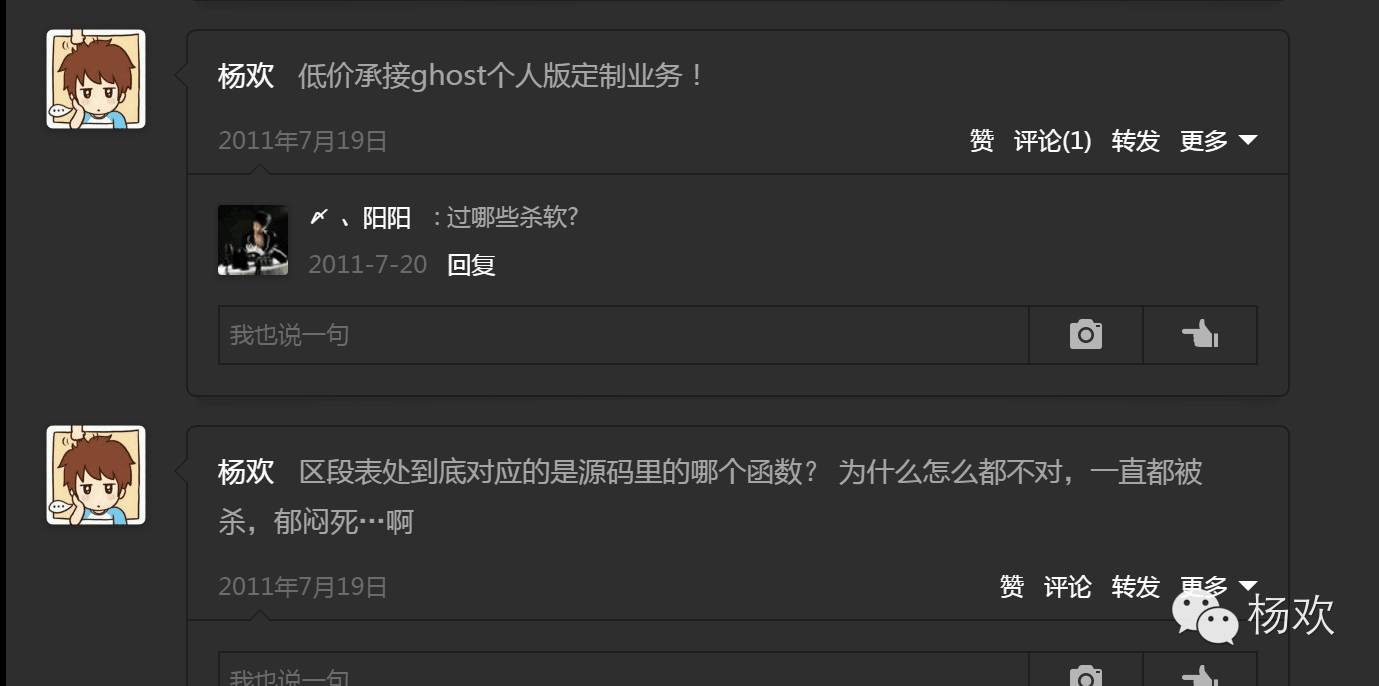Viewport: 1379px width, 686px height.
Task: Click camera icon in first comment box
Action: tap(1085, 334)
